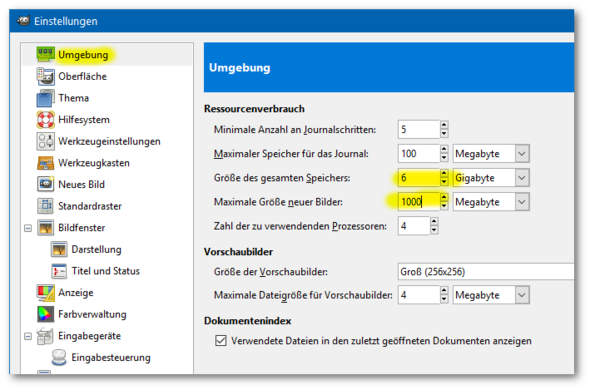The height and width of the screenshot is (390, 590).
Task: Click the Anzeige monitor icon
Action: tap(46, 293)
